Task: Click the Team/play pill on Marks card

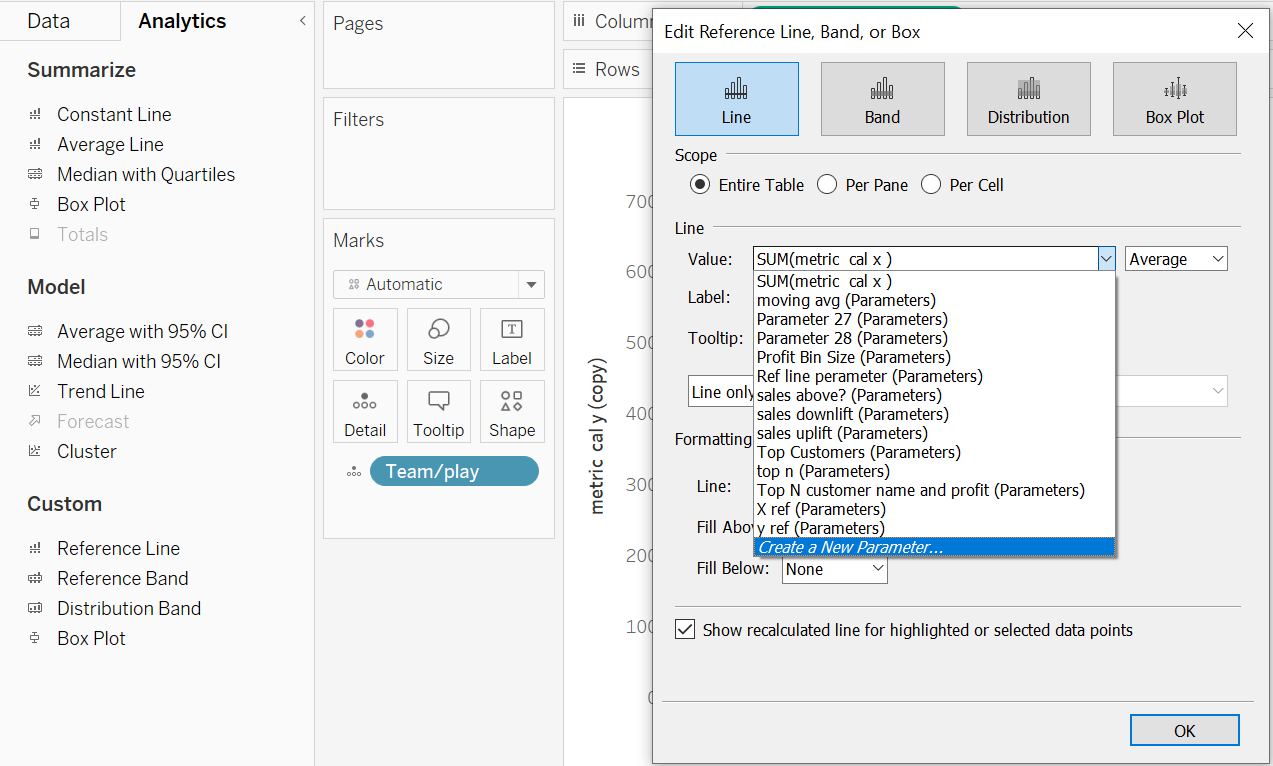Action: coord(453,471)
